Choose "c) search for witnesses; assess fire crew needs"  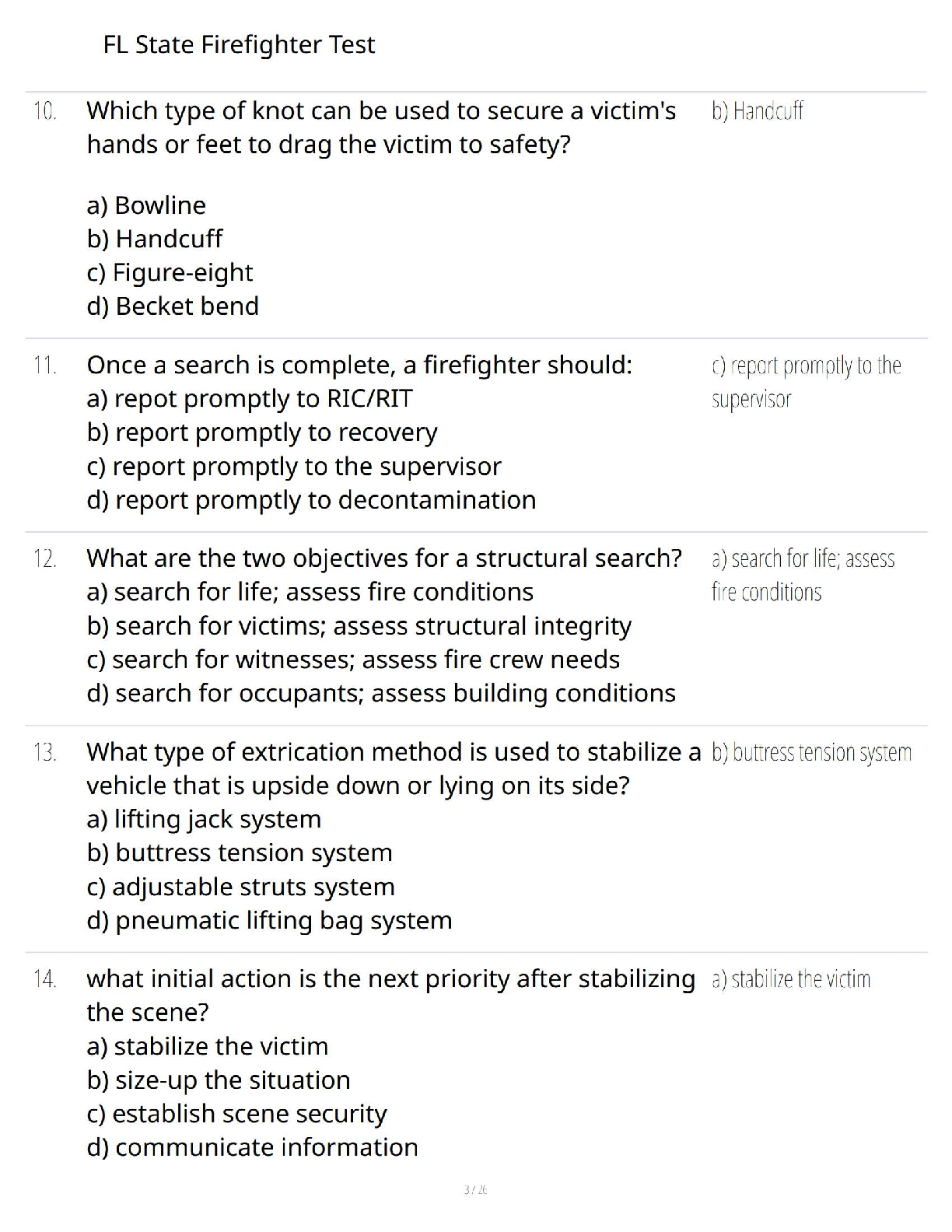(353, 660)
